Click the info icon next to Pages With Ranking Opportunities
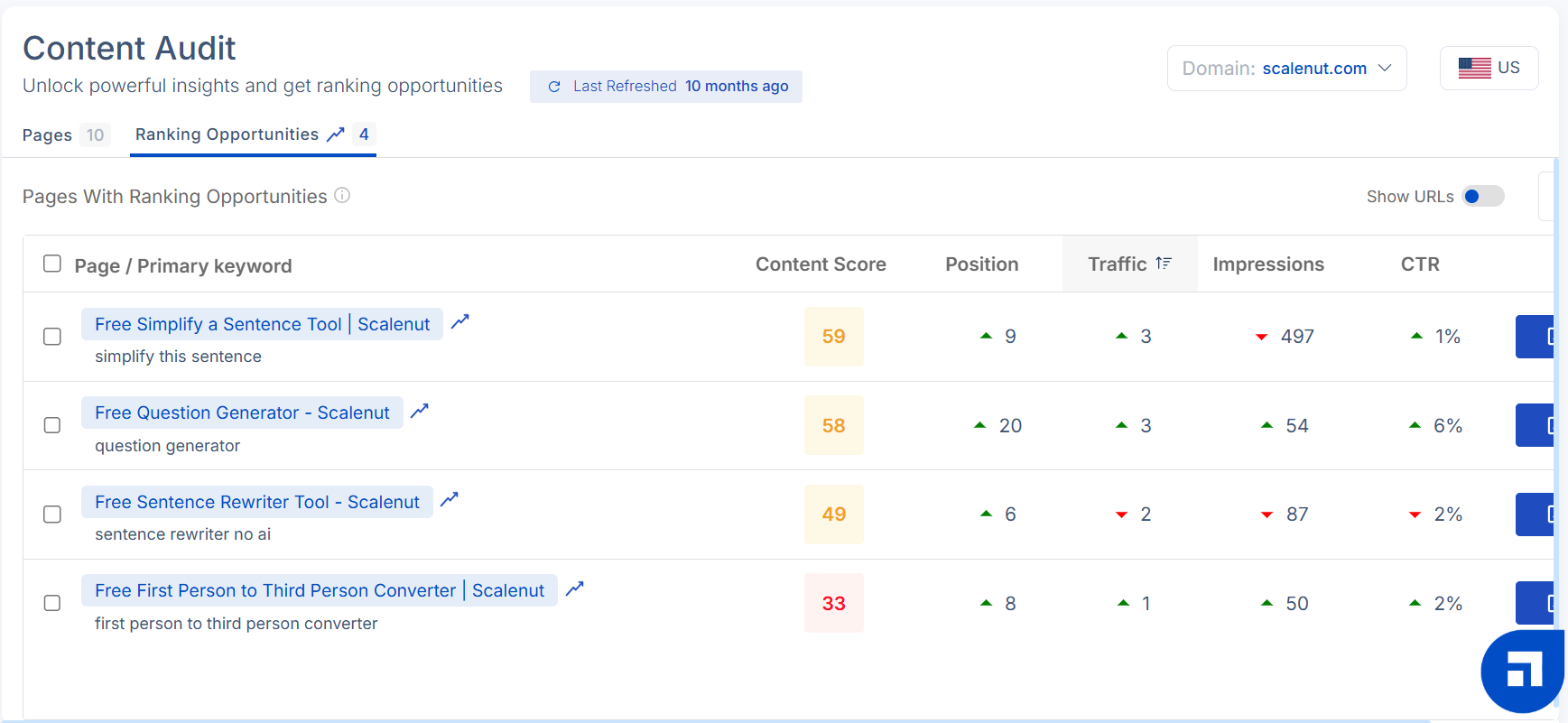Image resolution: width=1568 pixels, height=723 pixels. (342, 195)
